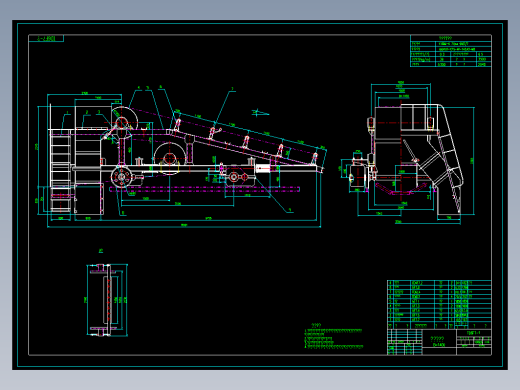520x390 pixels.
Task: Click the gear reducer unit below the inclined conveyor
Action: click(x=241, y=177)
